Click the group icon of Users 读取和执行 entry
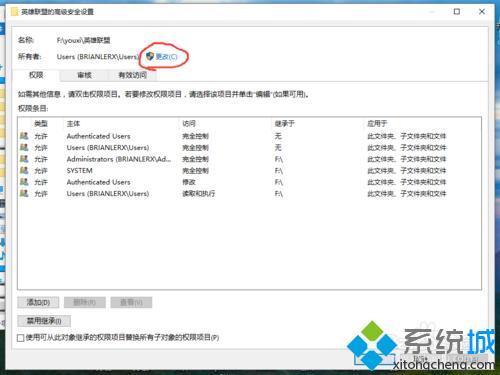 click(x=24, y=193)
